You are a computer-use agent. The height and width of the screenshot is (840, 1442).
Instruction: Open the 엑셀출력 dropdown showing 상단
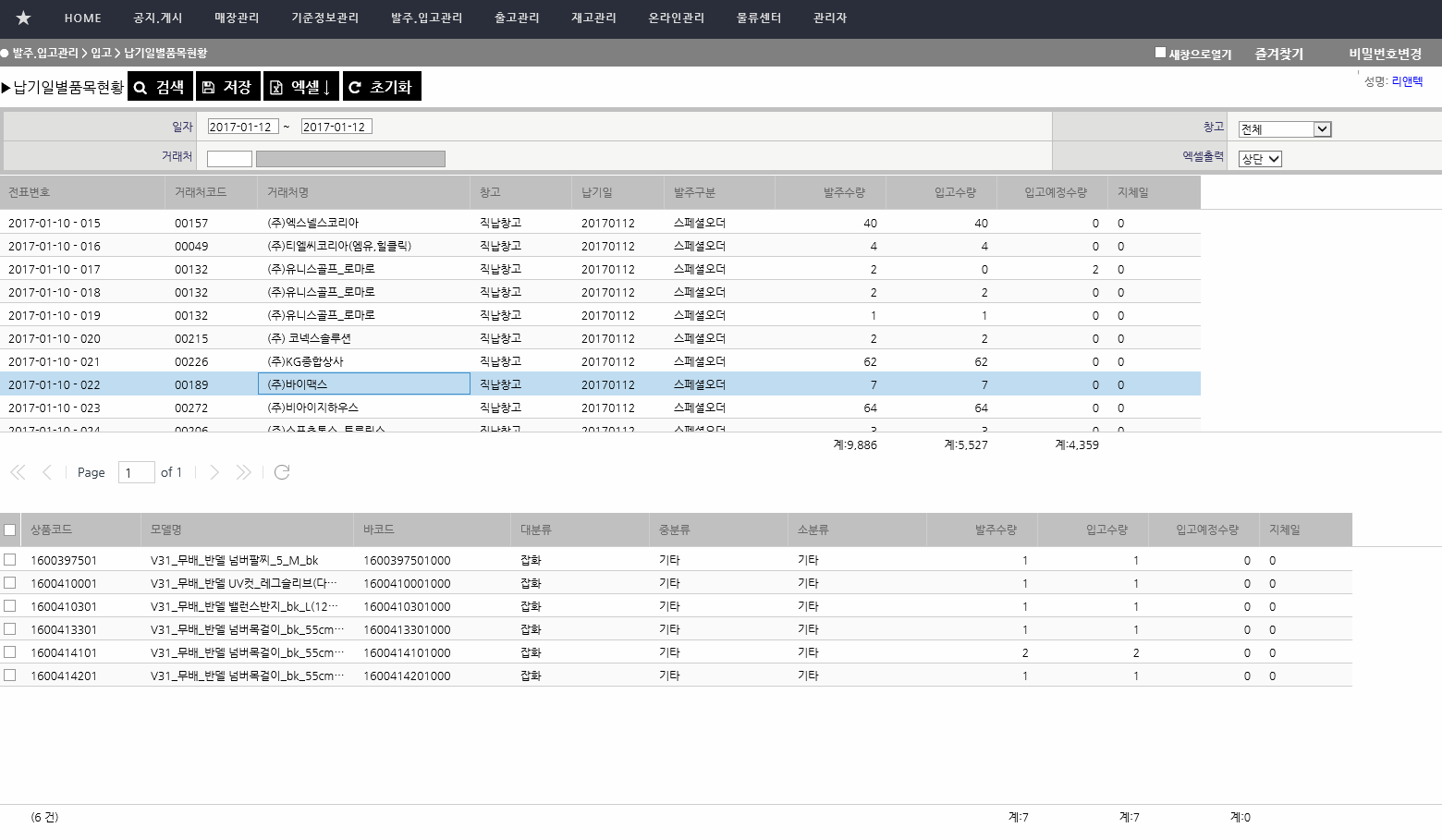[1260, 159]
